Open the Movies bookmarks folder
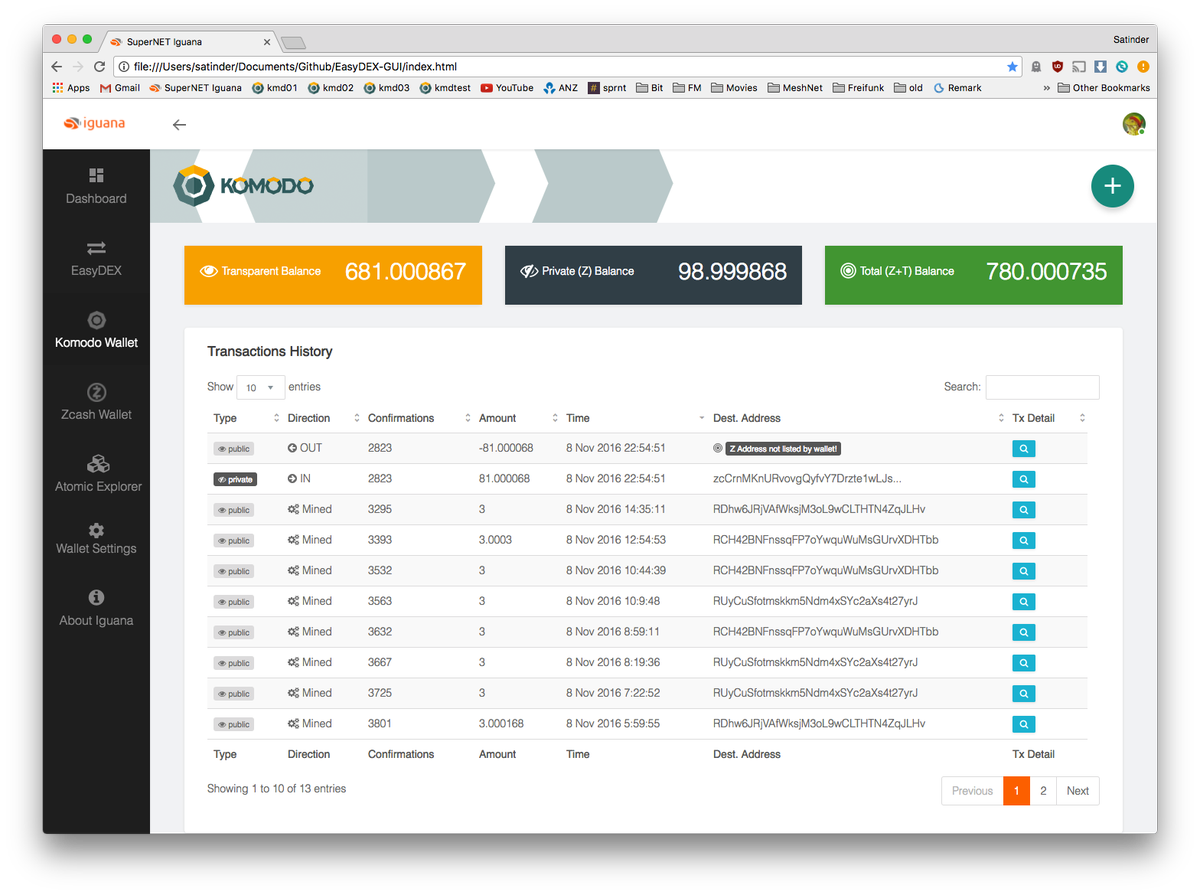The image size is (1200, 895). [x=735, y=88]
